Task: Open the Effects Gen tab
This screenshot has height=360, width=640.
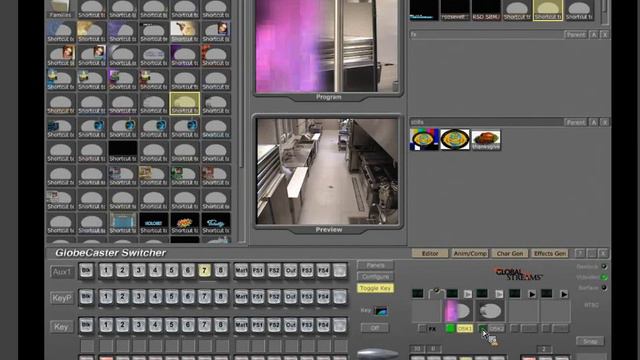Action: coord(550,253)
